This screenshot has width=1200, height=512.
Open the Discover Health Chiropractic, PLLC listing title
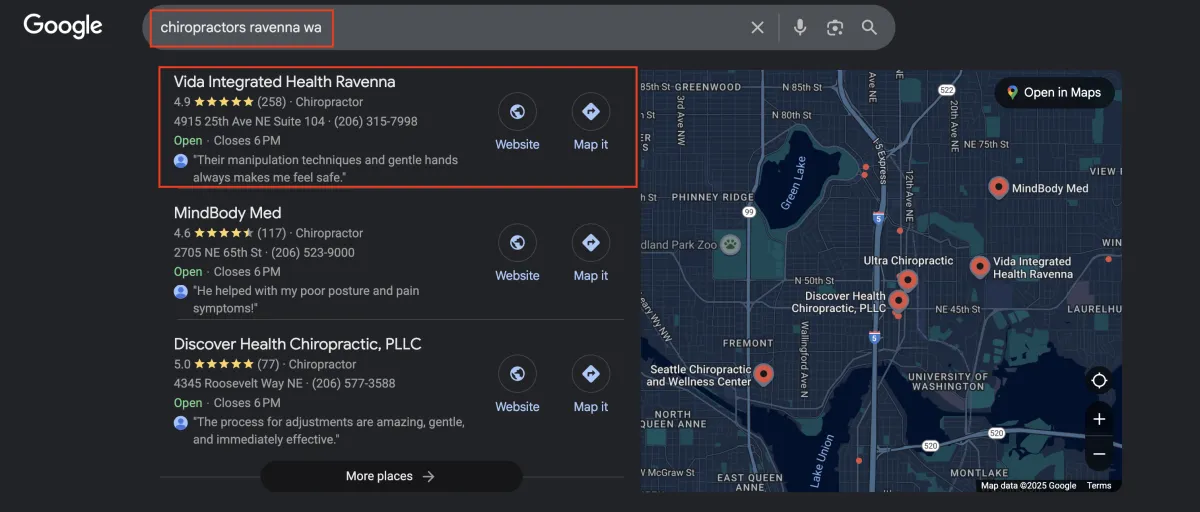297,344
